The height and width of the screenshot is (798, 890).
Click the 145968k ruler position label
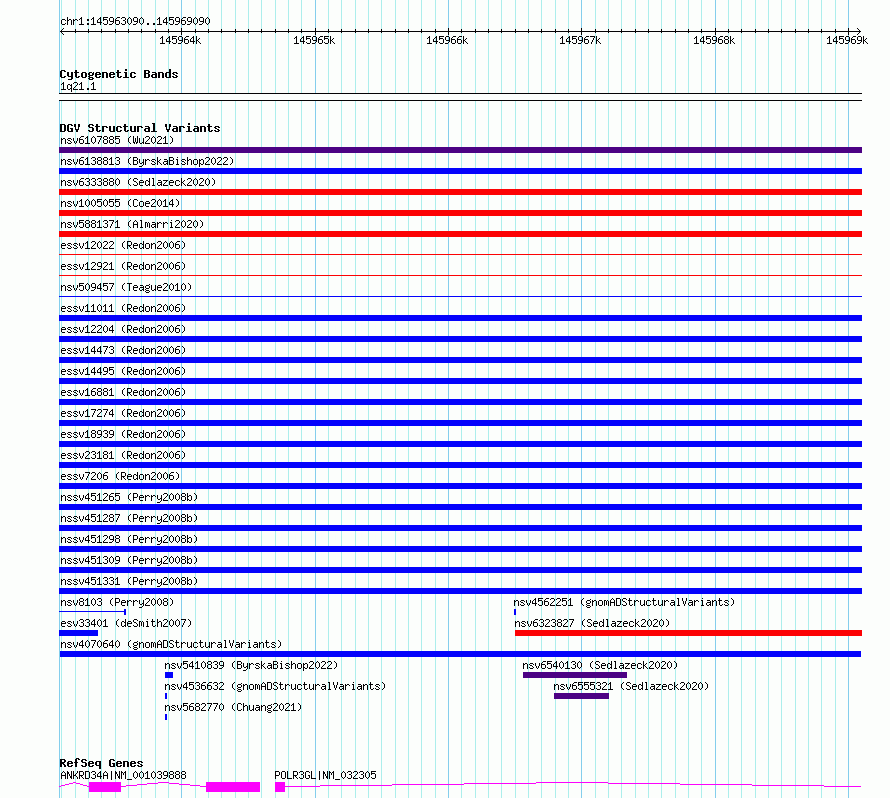(x=714, y=40)
